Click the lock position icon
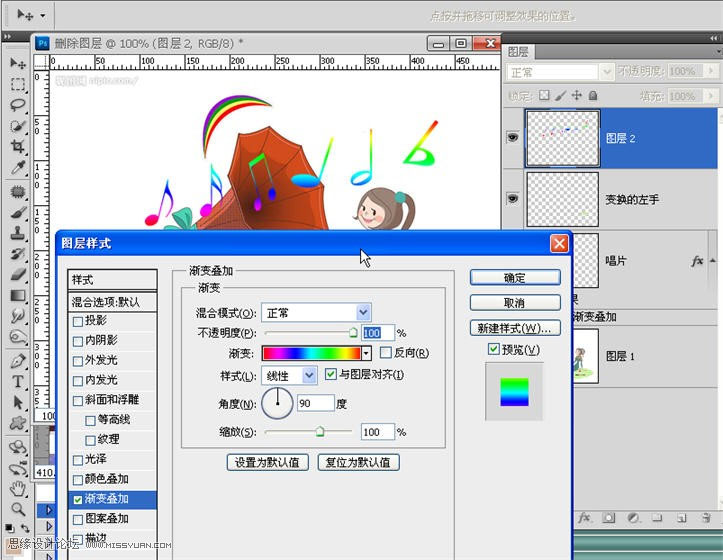Image resolution: width=723 pixels, height=560 pixels. (576, 95)
